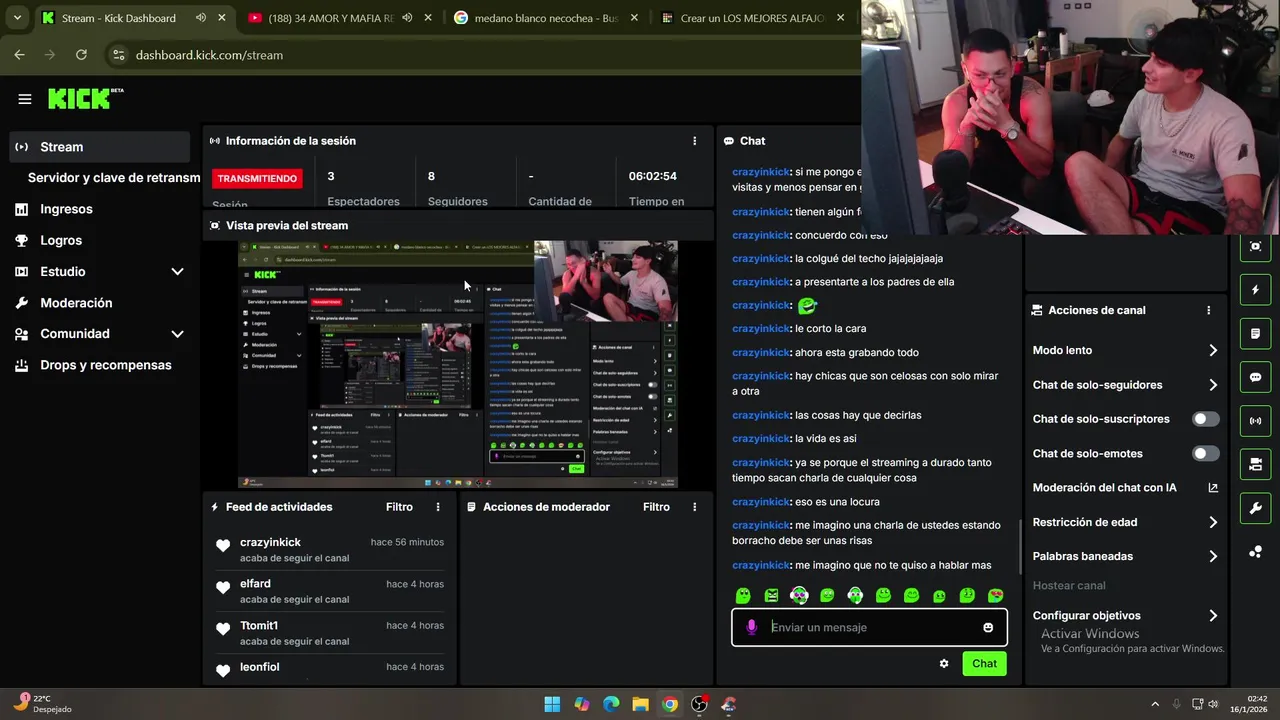Click crazyinkick username in latest chat message
Viewport: 1280px width, 720px height.
pyautogui.click(x=761, y=565)
